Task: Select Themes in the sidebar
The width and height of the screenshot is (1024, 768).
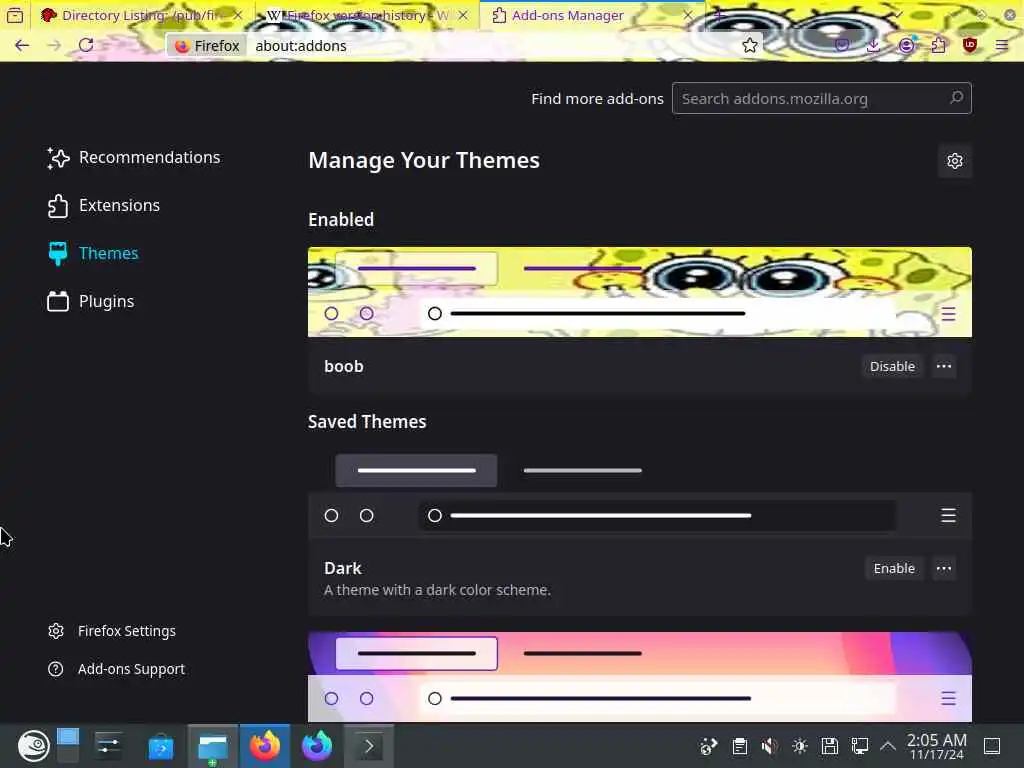Action: [x=93, y=253]
